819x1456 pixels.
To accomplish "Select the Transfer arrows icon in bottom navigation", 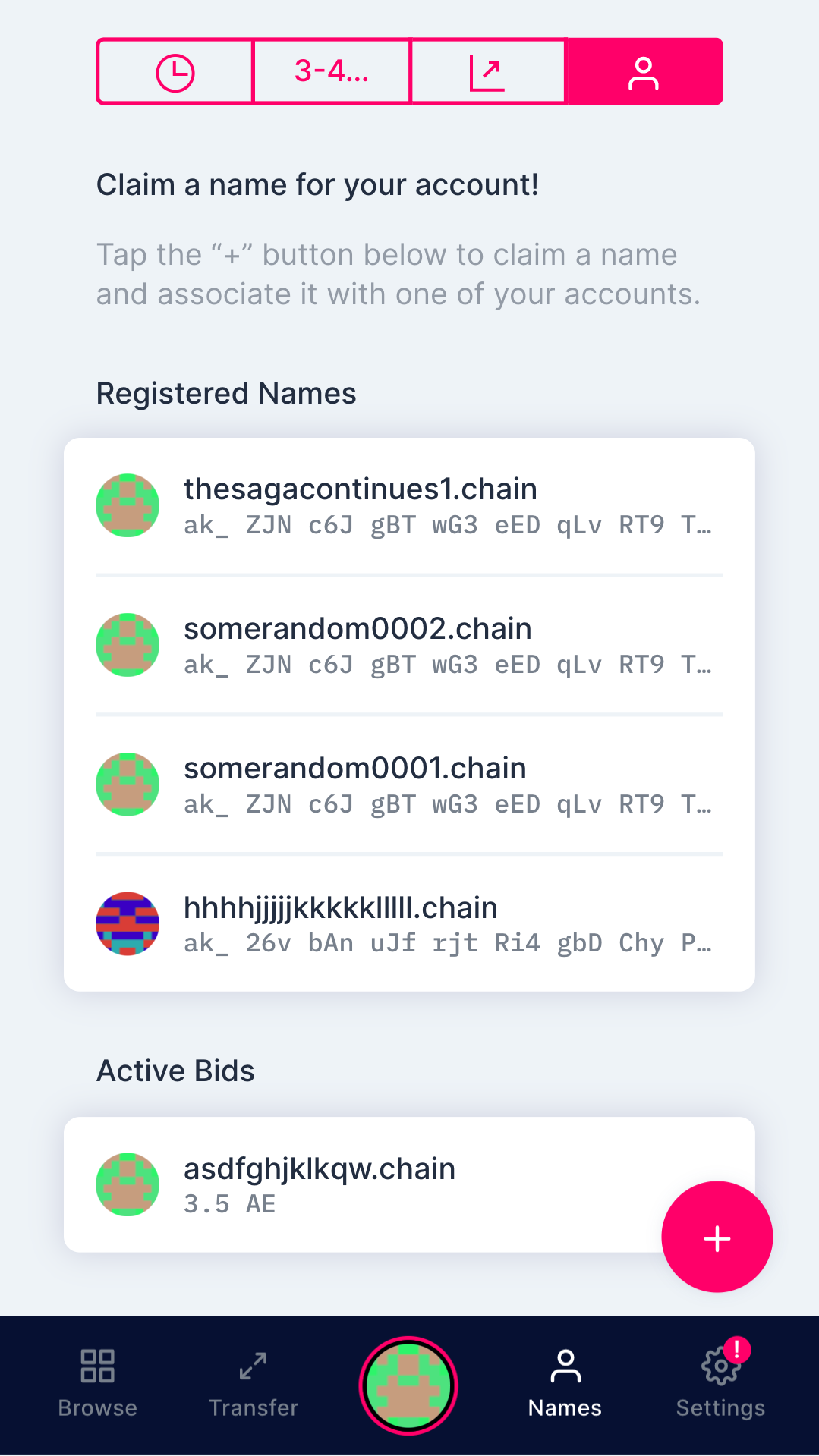I will click(x=254, y=1366).
